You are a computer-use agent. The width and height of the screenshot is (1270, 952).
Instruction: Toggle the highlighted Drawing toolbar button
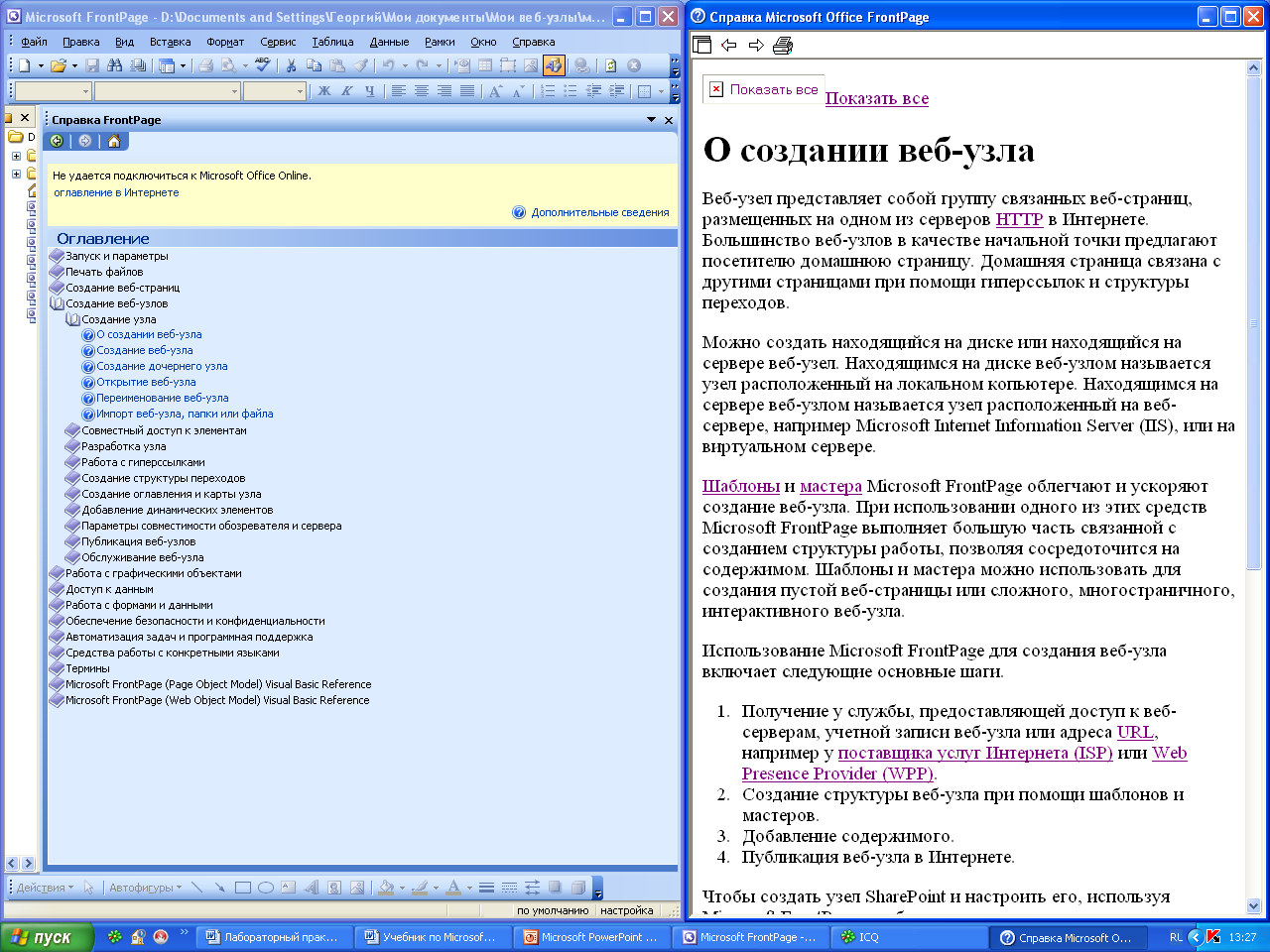tap(554, 65)
